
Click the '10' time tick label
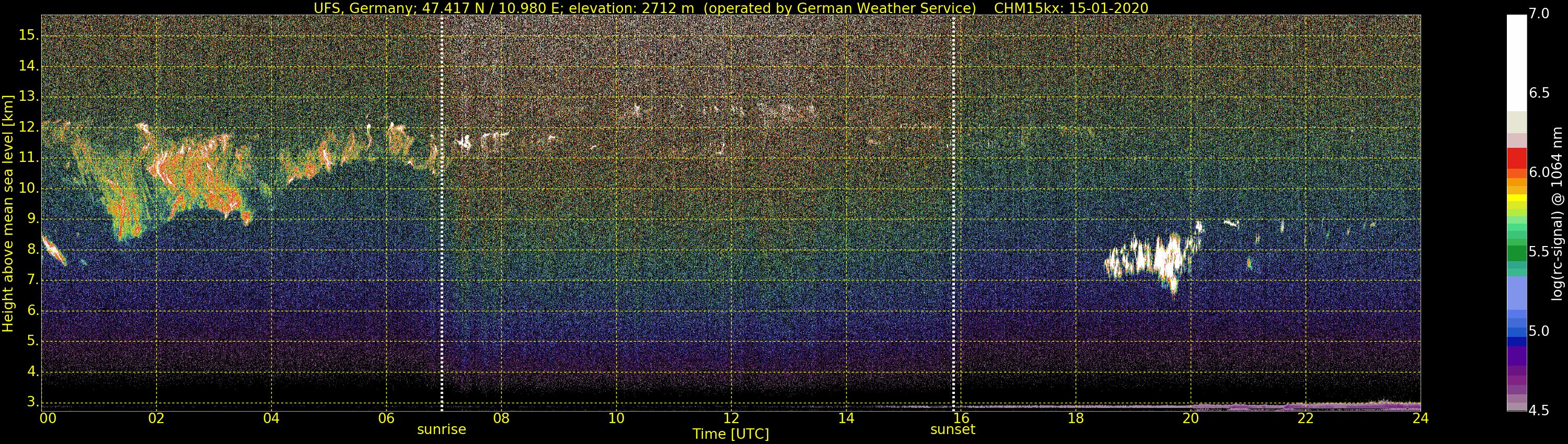click(616, 418)
